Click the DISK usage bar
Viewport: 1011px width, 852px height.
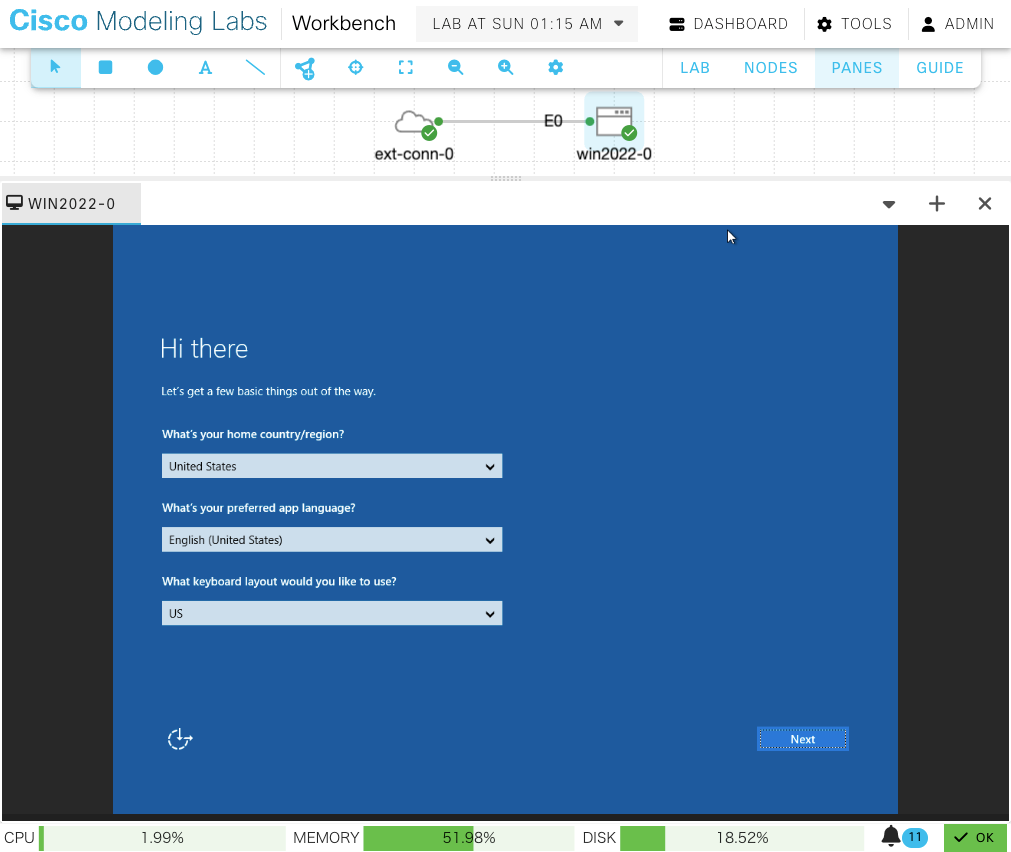[742, 838]
